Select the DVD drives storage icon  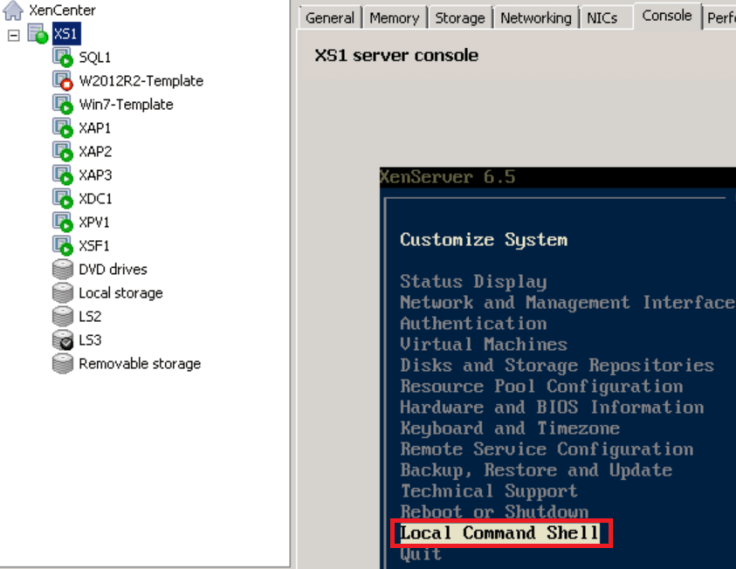pyautogui.click(x=62, y=269)
